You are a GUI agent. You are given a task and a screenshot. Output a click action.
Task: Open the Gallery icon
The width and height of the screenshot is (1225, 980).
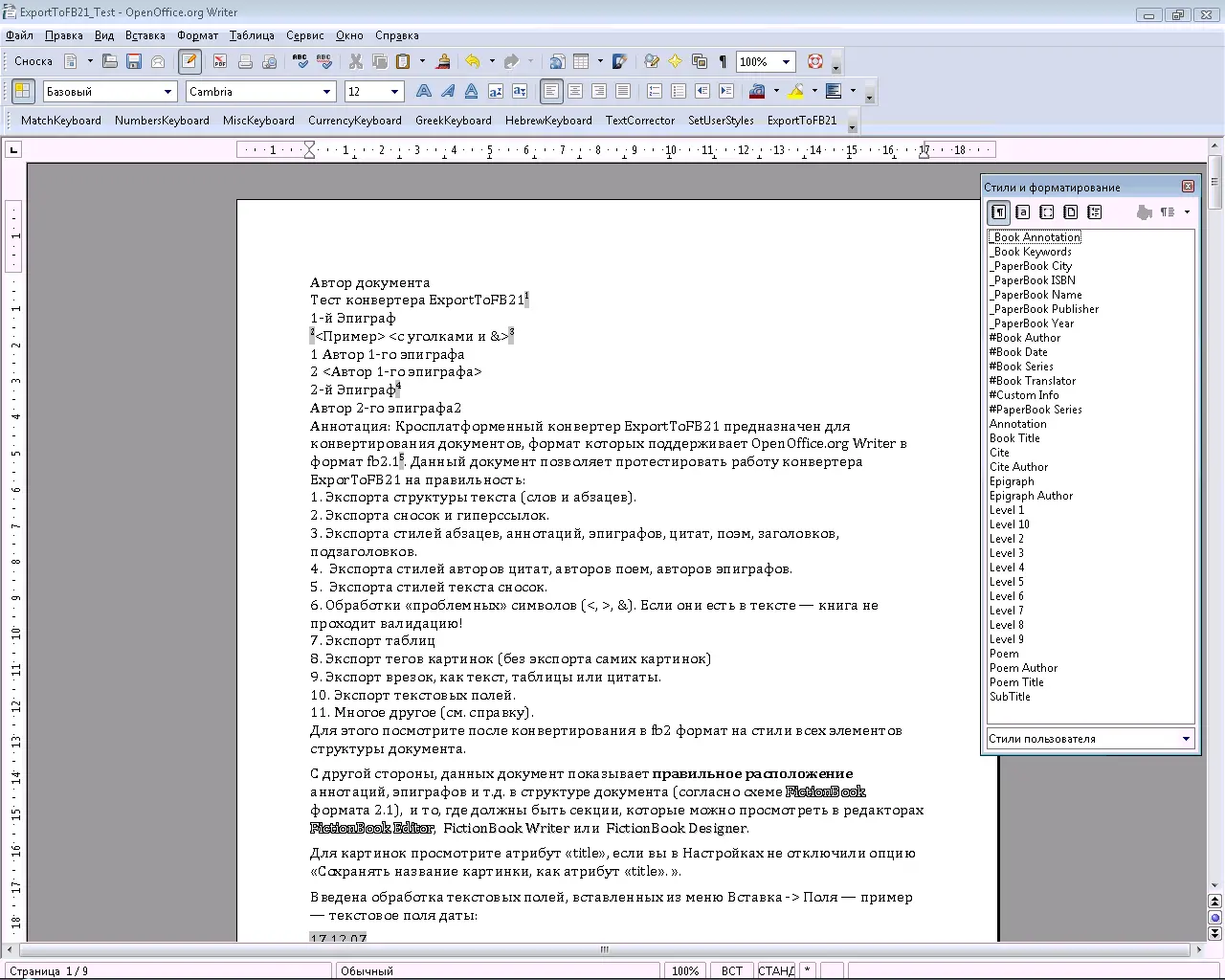[700, 61]
